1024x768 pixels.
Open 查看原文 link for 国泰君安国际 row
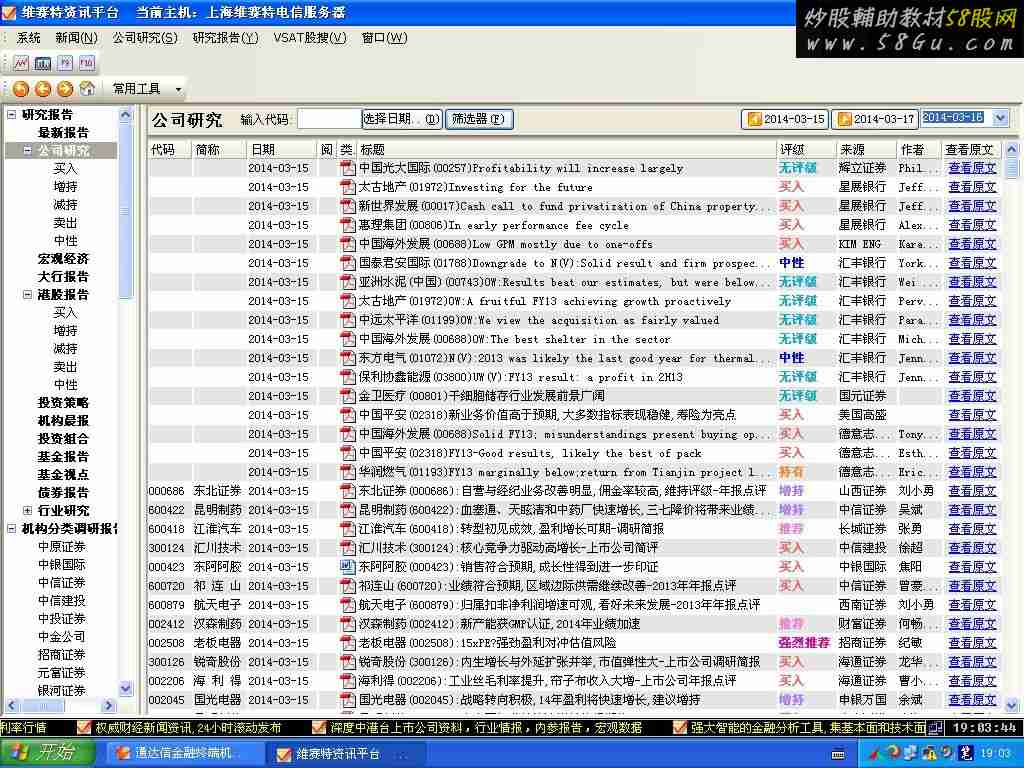[972, 263]
